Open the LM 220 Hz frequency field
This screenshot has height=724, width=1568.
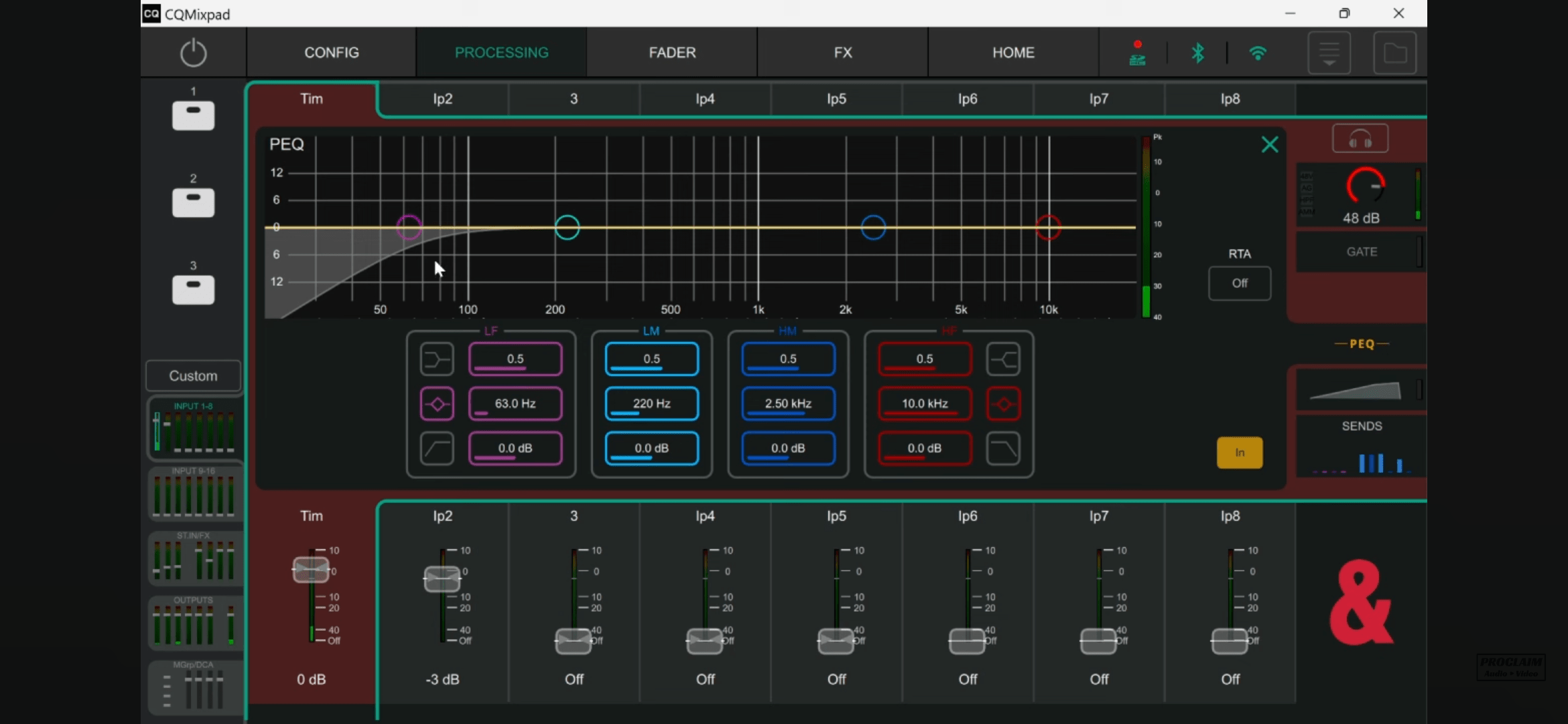[651, 404]
